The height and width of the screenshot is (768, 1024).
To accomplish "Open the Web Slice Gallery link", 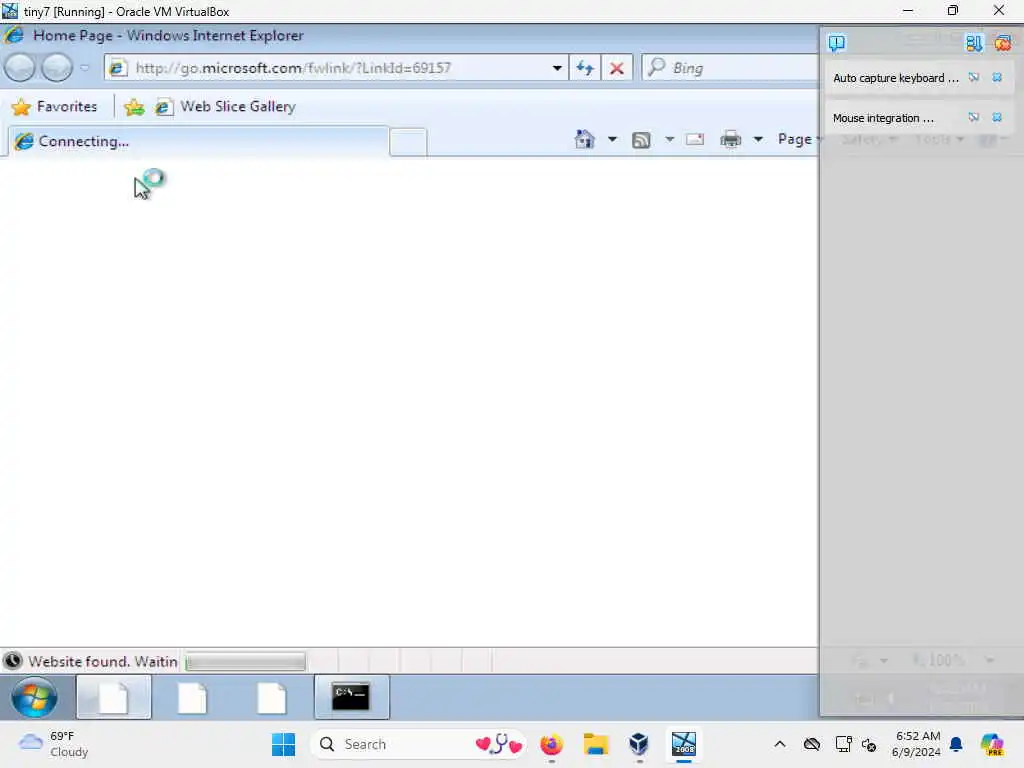I will click(226, 106).
